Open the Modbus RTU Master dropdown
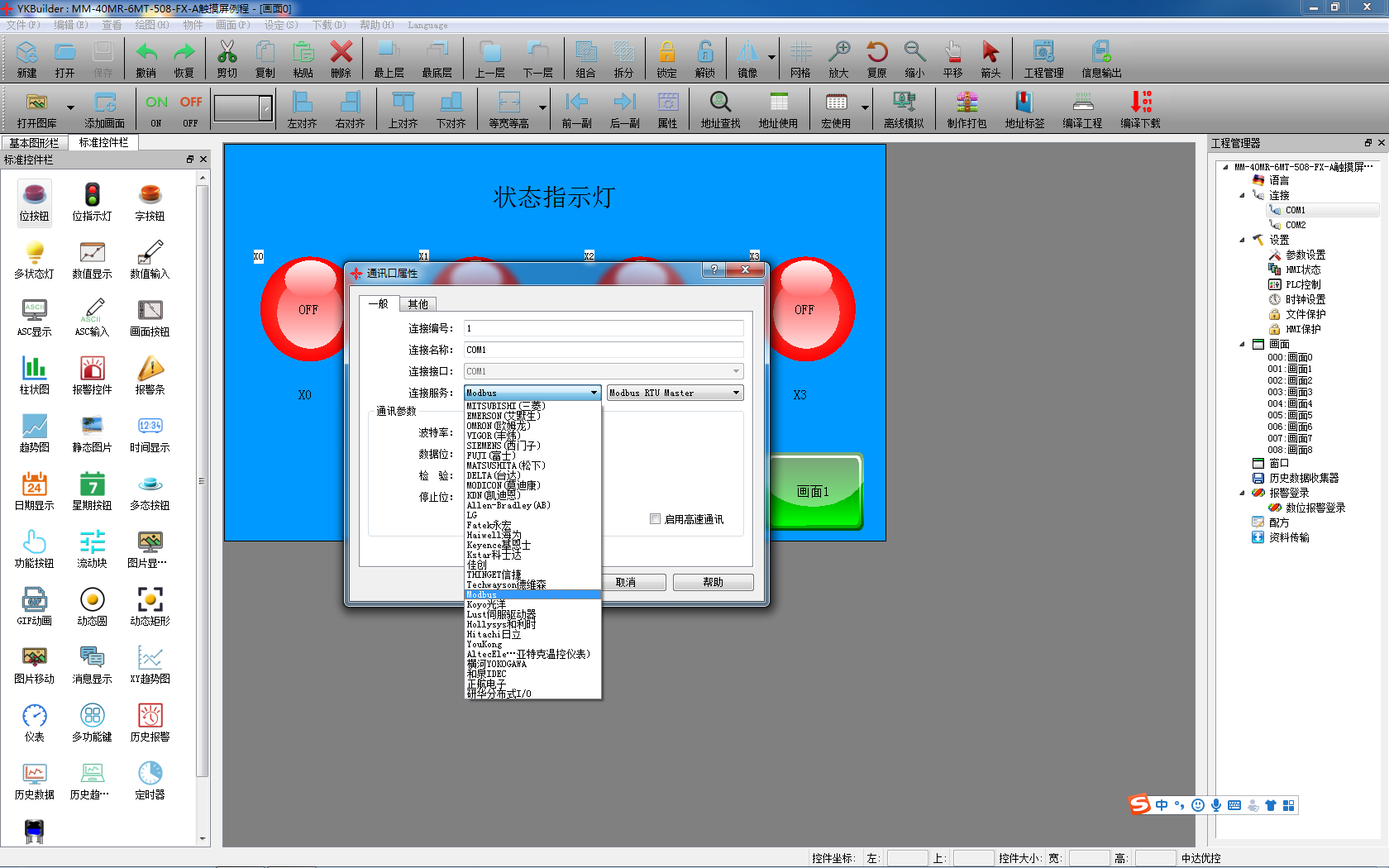 coord(675,393)
